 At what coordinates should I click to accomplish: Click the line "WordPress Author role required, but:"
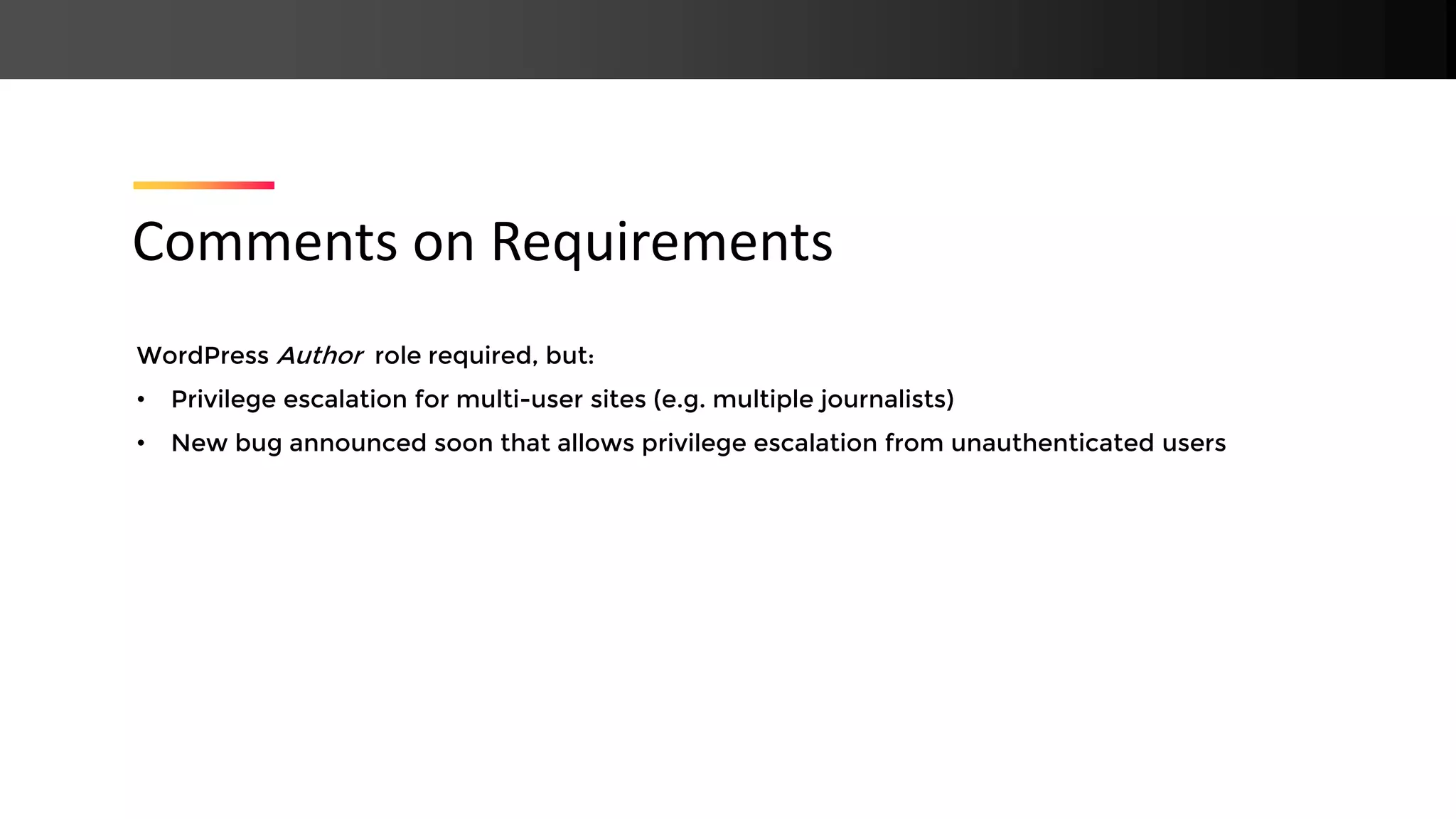(365, 355)
